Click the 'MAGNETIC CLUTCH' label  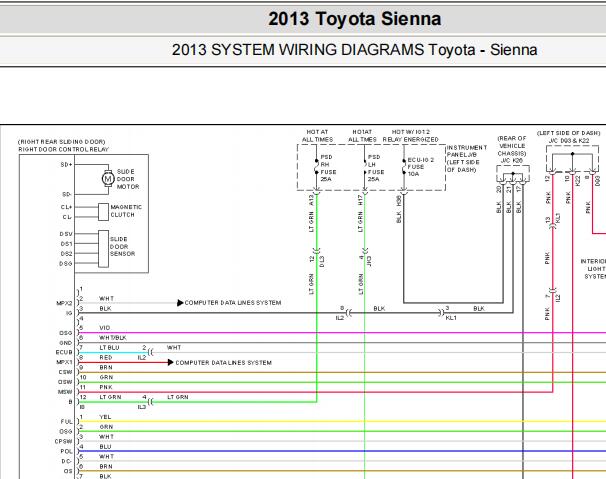[126, 211]
